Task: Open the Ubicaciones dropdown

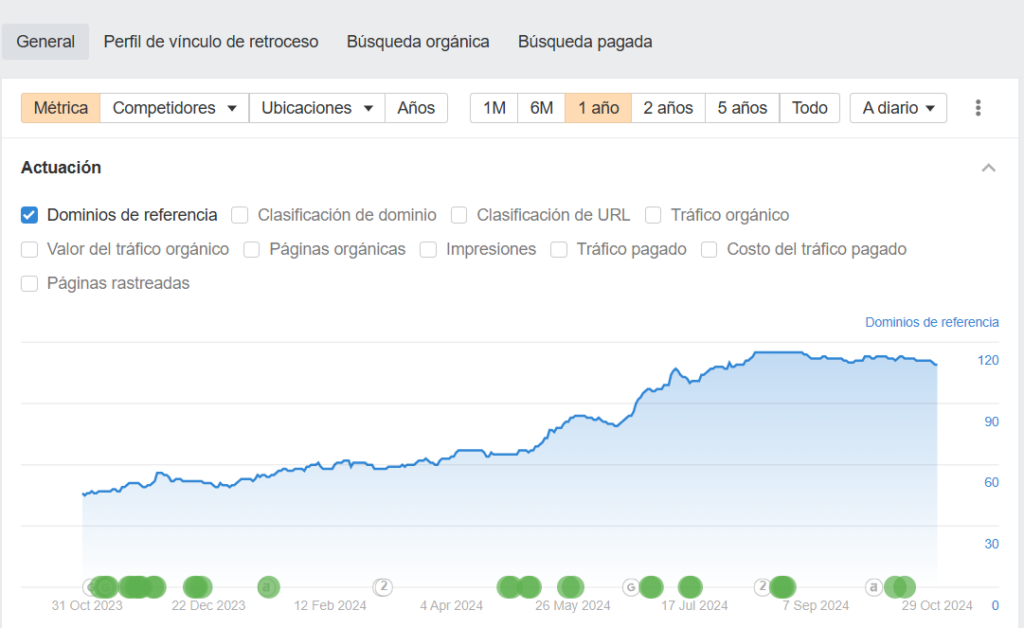Action: tap(317, 108)
